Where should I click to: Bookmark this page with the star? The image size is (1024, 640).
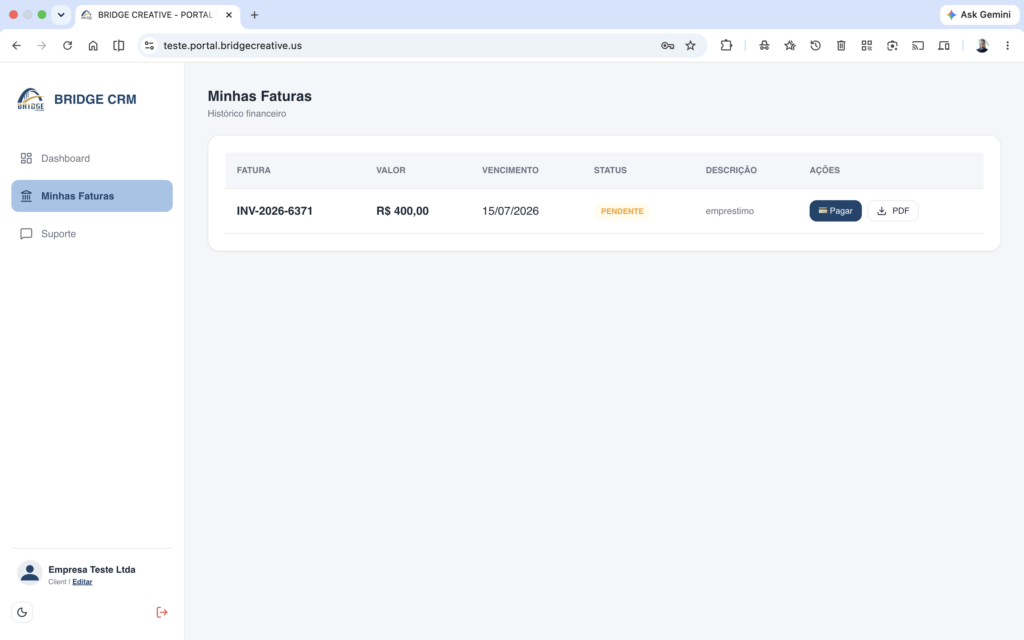pos(690,46)
